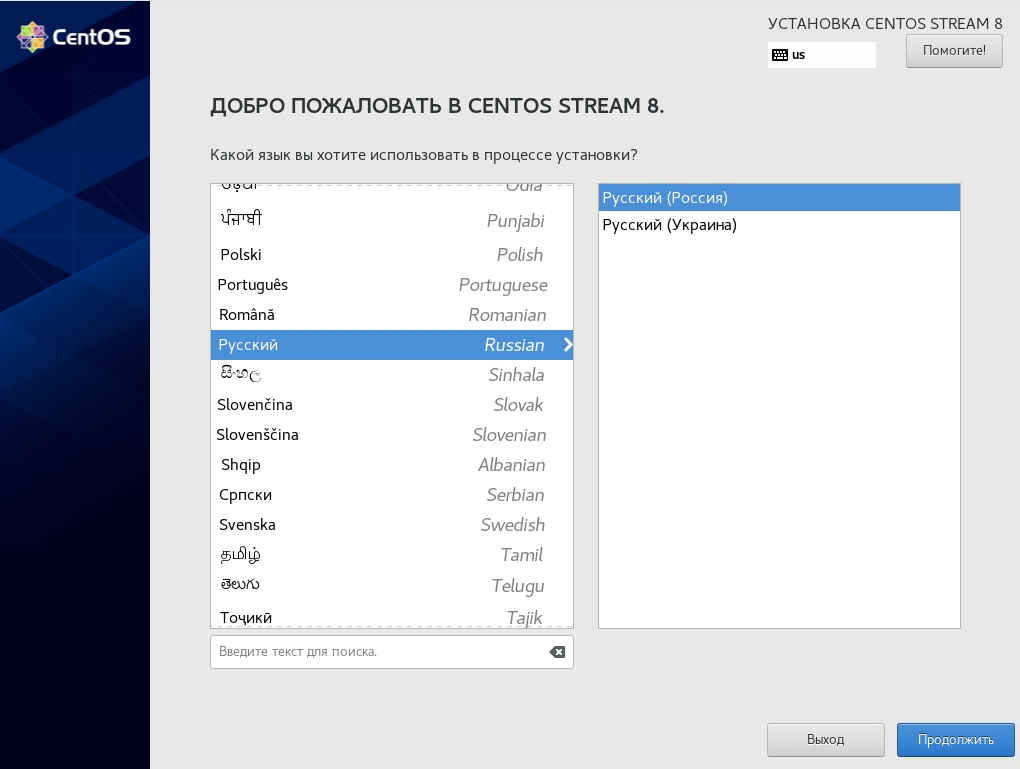Choose Polski (Polish) language row
Screen dimensions: 1020x769
click(392, 254)
